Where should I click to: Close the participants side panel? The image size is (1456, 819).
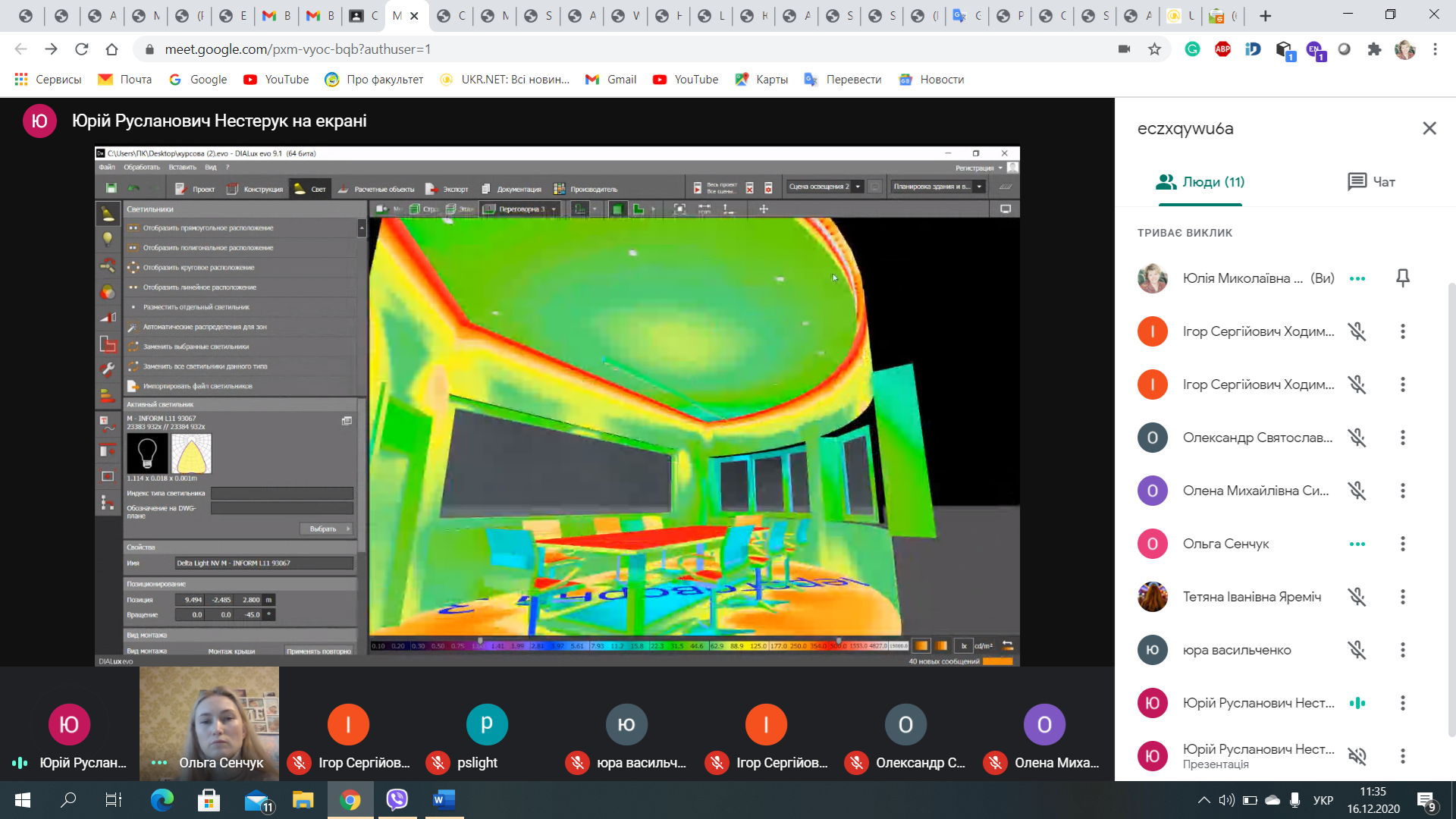tap(1429, 128)
